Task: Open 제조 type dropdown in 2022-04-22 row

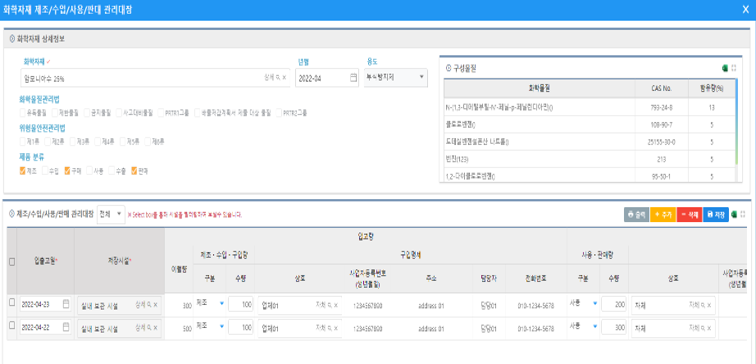Action: [x=210, y=326]
